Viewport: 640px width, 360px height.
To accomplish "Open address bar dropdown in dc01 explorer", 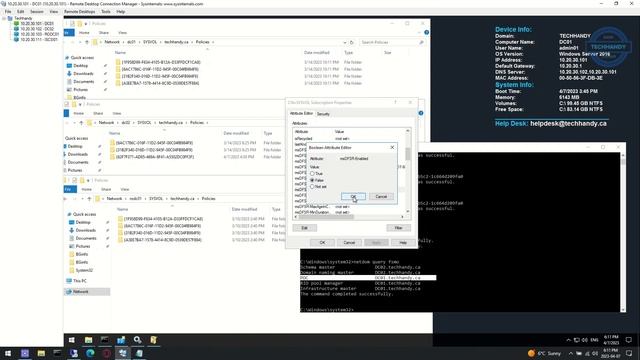I will (345, 42).
